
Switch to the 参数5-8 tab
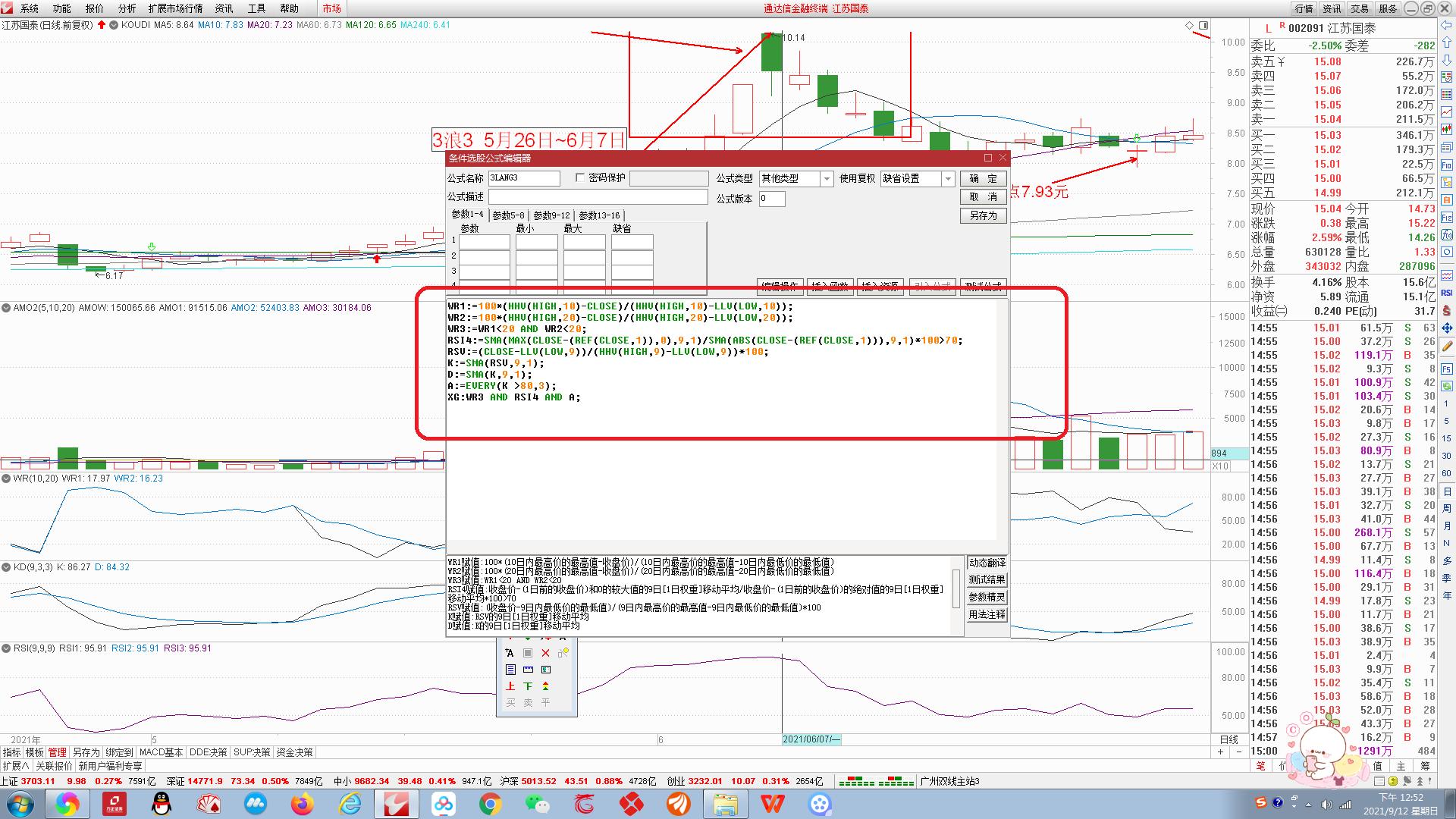tap(508, 215)
